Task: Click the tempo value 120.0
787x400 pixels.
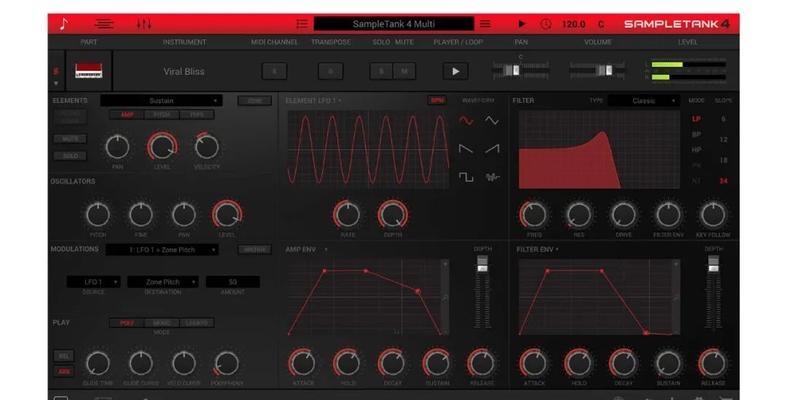Action: coord(573,24)
